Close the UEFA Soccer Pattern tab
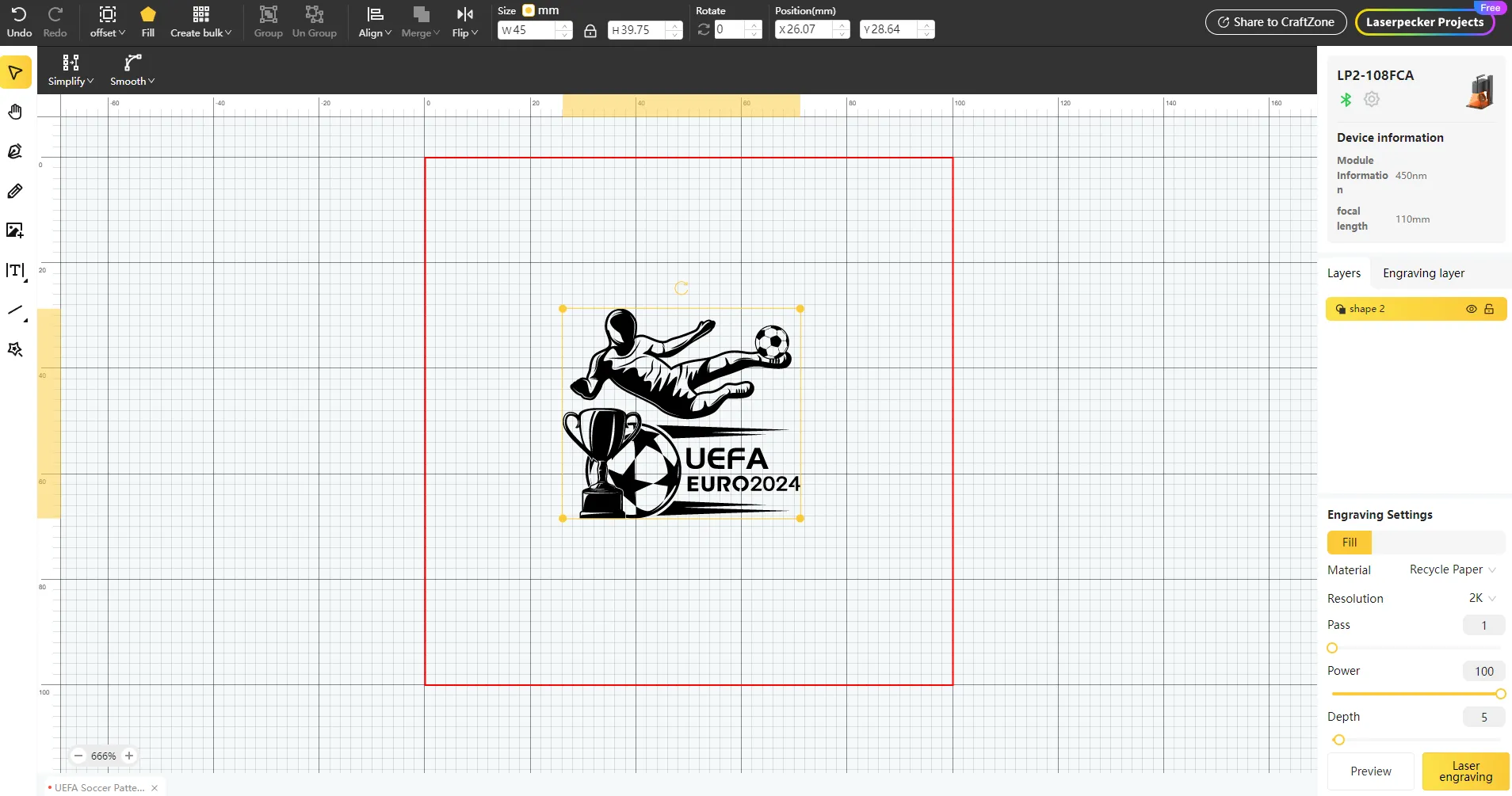1512x796 pixels. point(155,788)
